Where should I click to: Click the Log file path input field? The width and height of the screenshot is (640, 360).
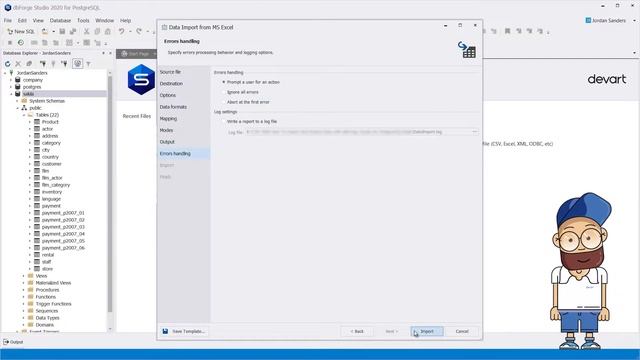pyautogui.click(x=358, y=132)
